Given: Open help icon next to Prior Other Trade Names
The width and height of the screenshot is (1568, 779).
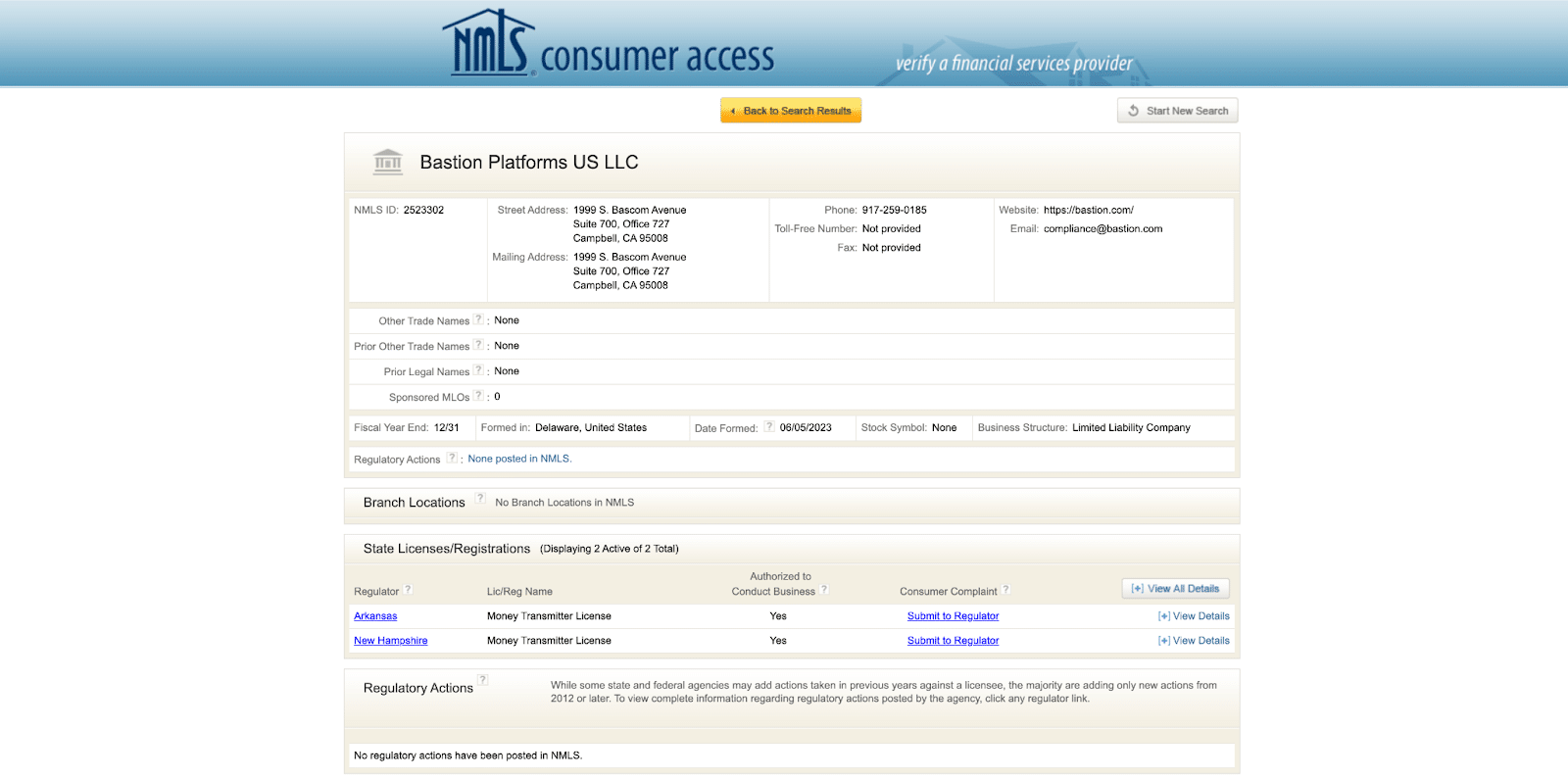Looking at the screenshot, I should point(478,345).
